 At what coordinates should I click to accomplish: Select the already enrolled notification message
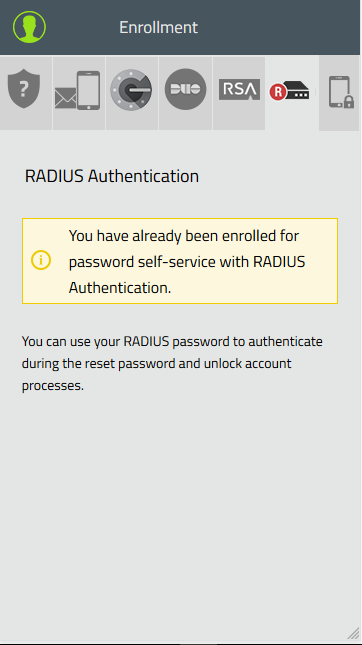180,261
